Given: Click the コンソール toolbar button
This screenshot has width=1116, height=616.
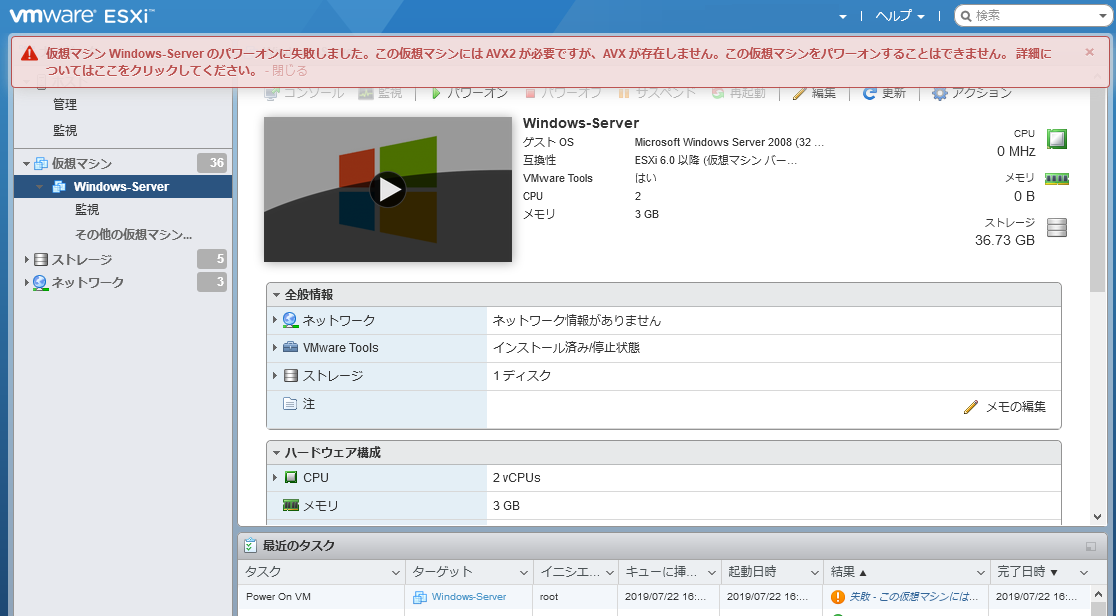Looking at the screenshot, I should (x=304, y=93).
